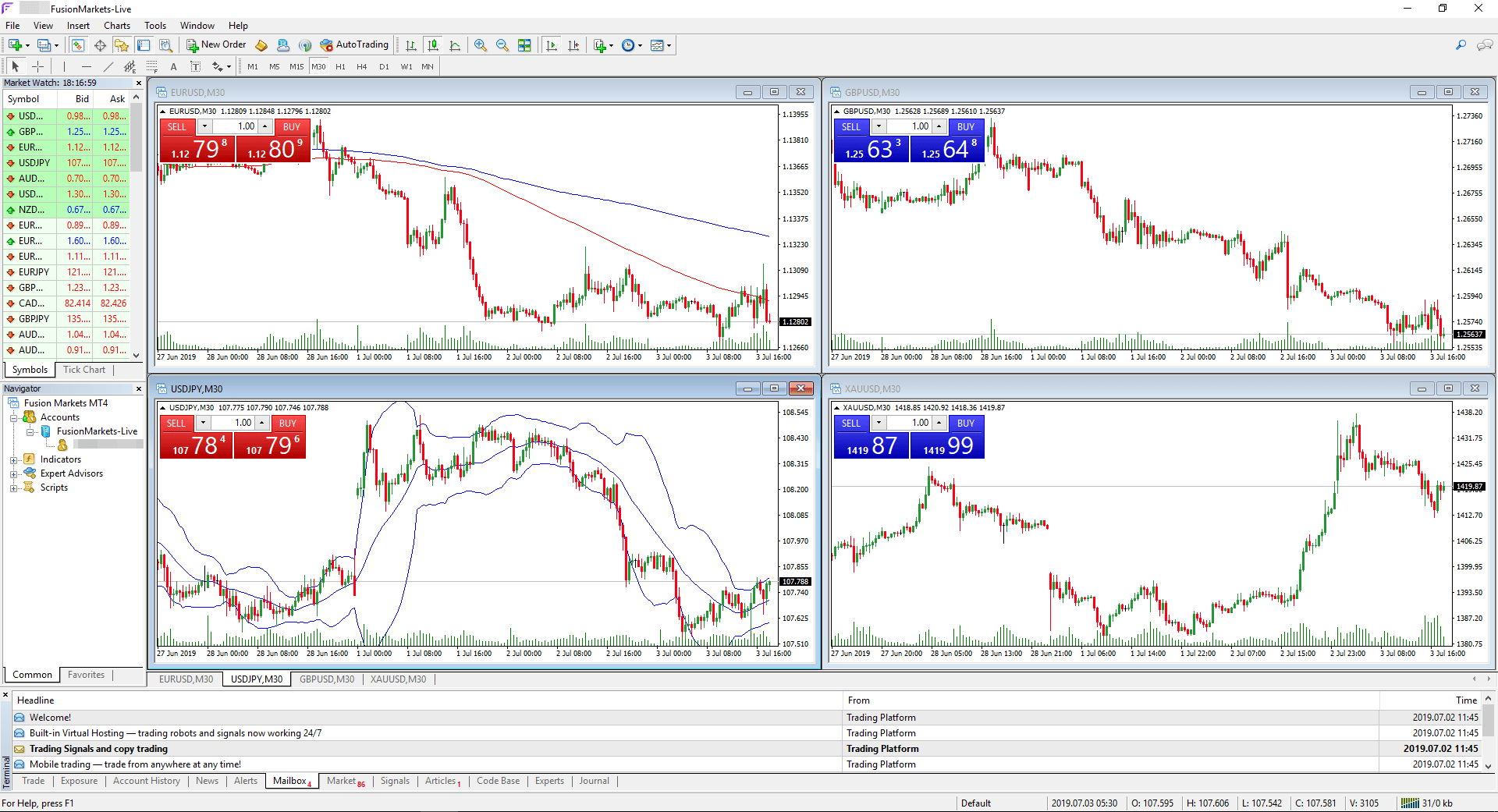The height and width of the screenshot is (812, 1498).
Task: Enable chart auto scroll
Action: (552, 44)
